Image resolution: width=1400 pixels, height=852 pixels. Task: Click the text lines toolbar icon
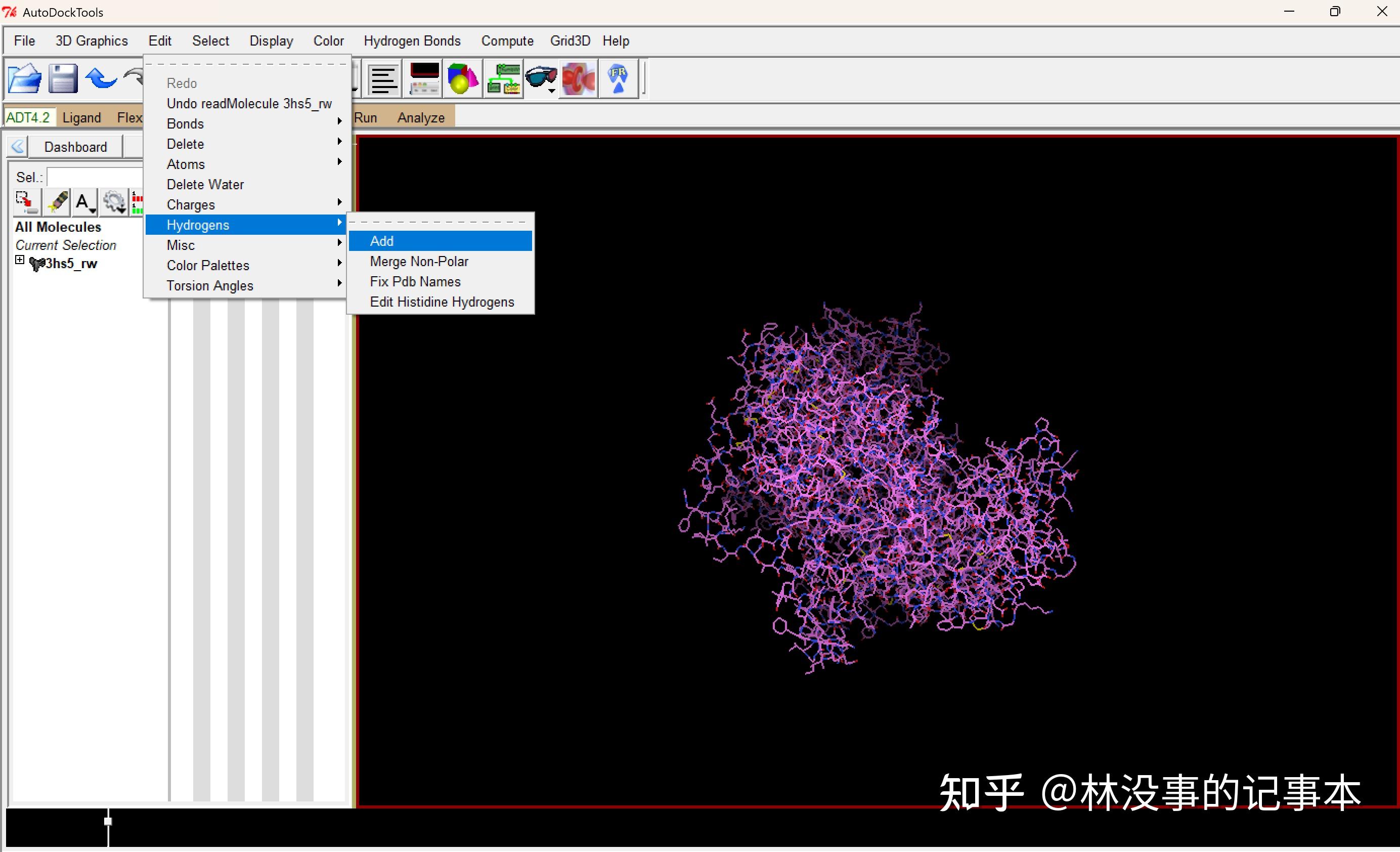tap(383, 78)
